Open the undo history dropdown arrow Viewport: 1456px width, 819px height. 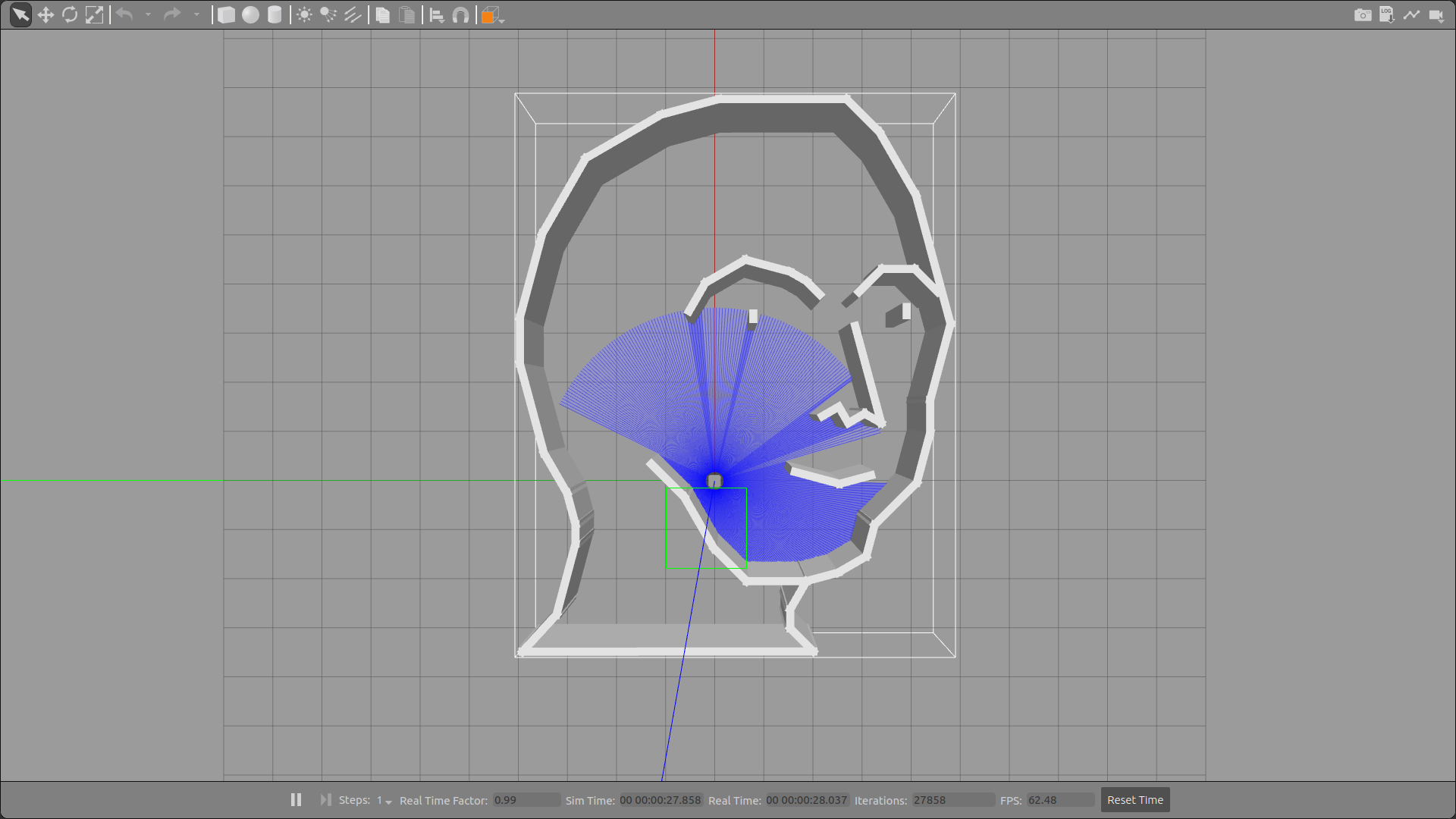pyautogui.click(x=148, y=15)
